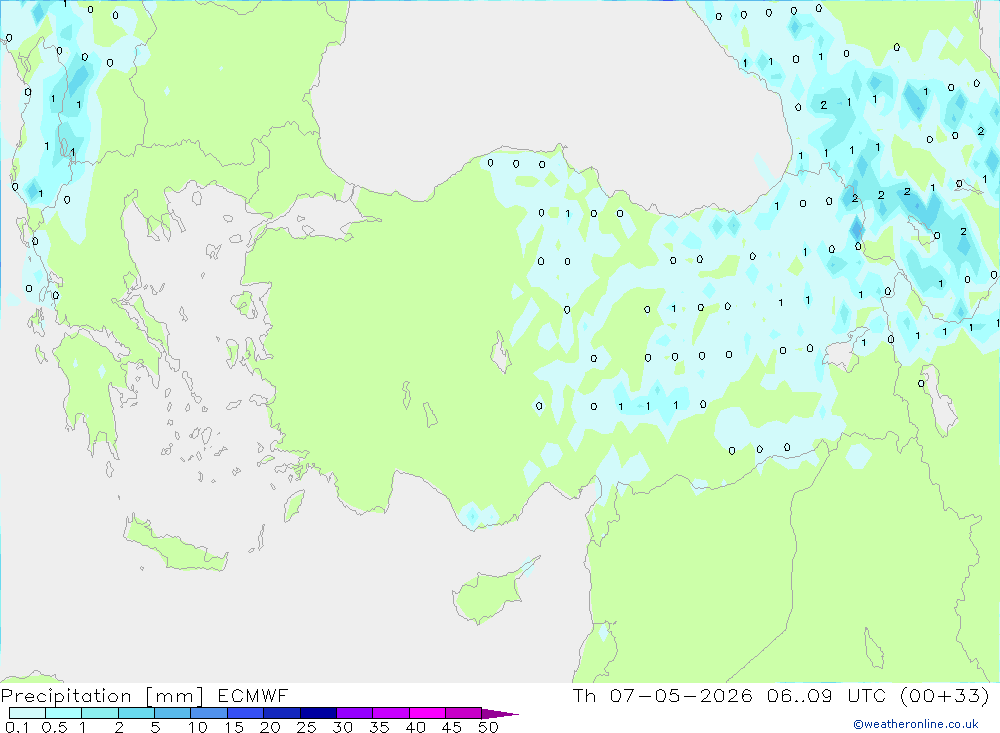Viewport: 1000px width, 733px height.
Task: Select the '25' legend scale number
Action: click(x=307, y=727)
